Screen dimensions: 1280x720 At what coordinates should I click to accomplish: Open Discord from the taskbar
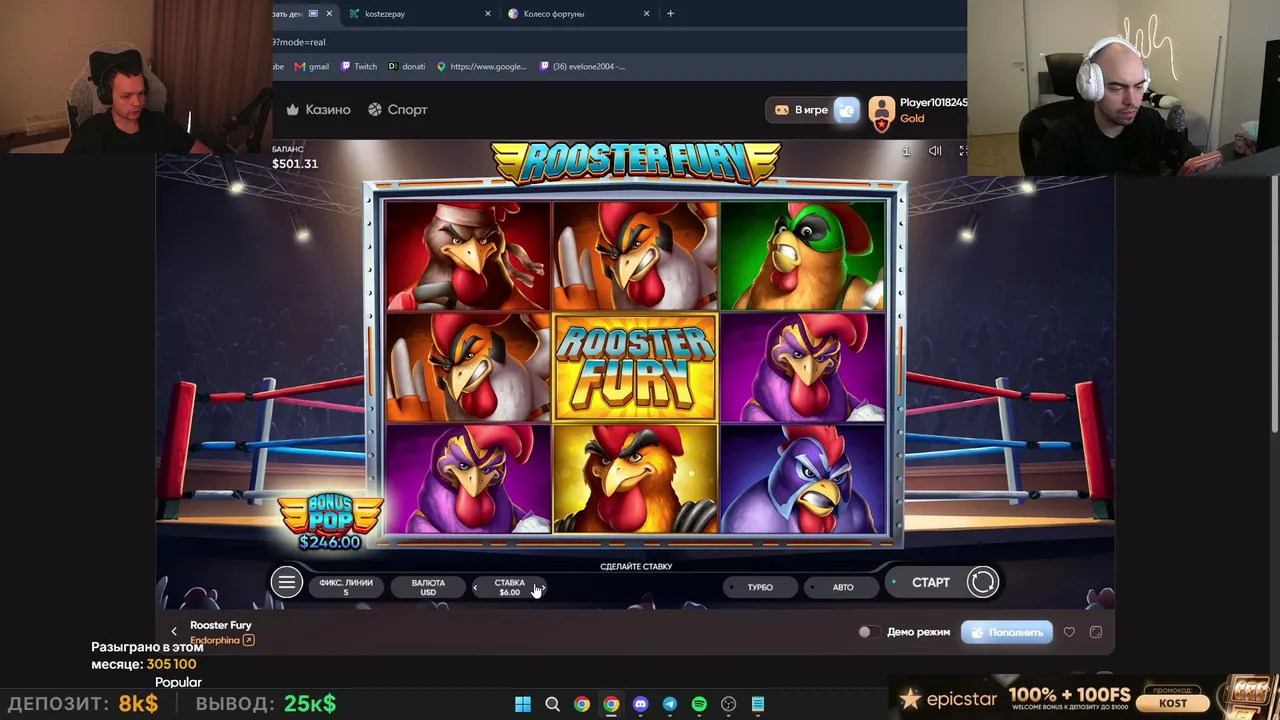coord(640,704)
